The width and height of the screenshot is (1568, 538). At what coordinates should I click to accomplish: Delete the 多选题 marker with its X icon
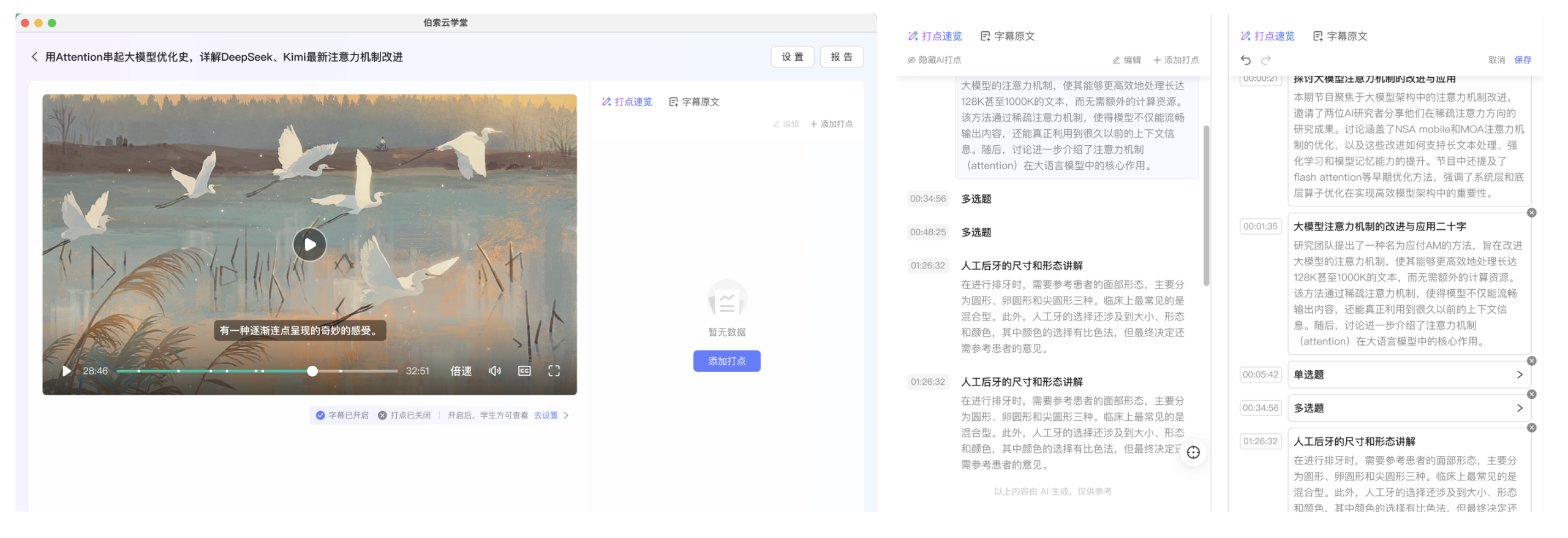coord(1531,395)
